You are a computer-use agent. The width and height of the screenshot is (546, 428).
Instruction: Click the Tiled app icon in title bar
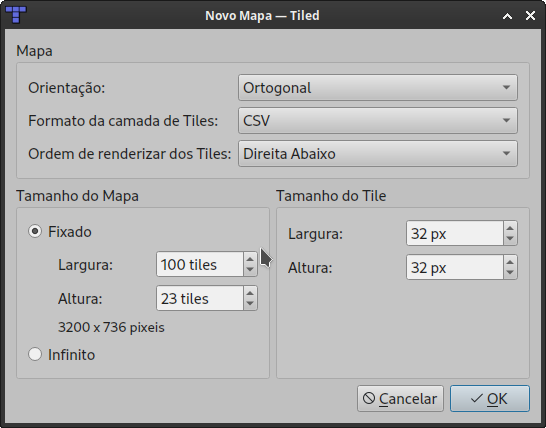click(16, 15)
